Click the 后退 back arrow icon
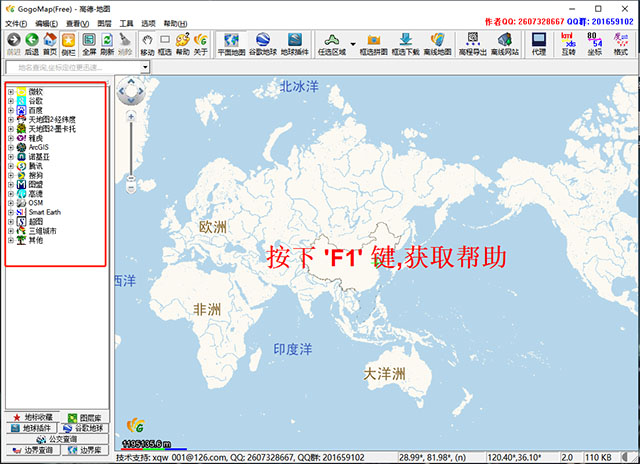640x464 pixels. pyautogui.click(x=32, y=40)
